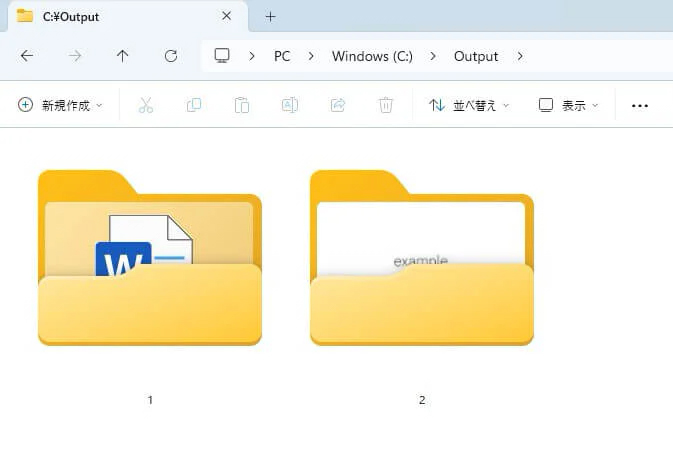Add a new tab with the plus button

point(270,17)
